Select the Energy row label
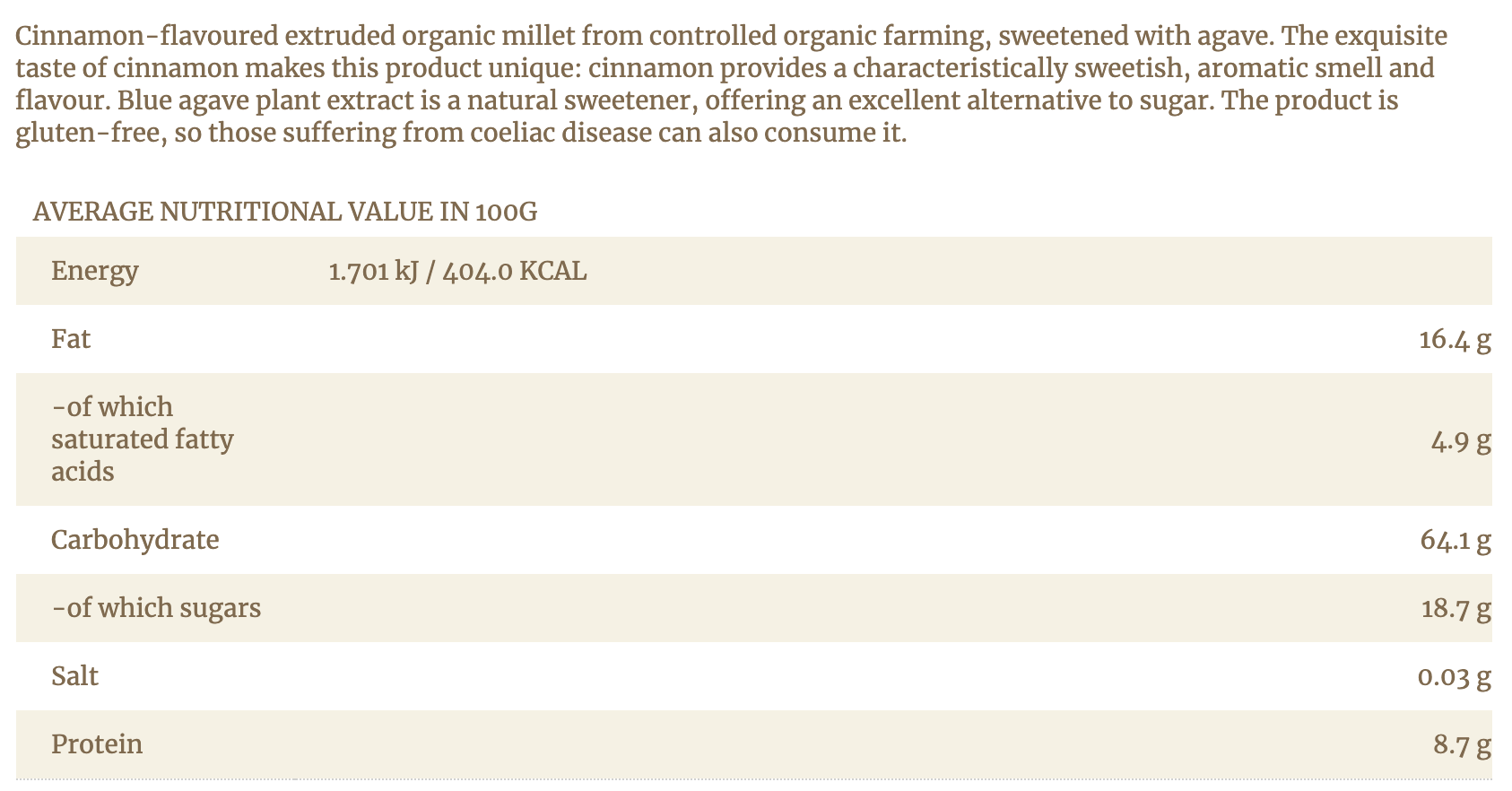Image resolution: width=1512 pixels, height=791 pixels. (x=94, y=271)
